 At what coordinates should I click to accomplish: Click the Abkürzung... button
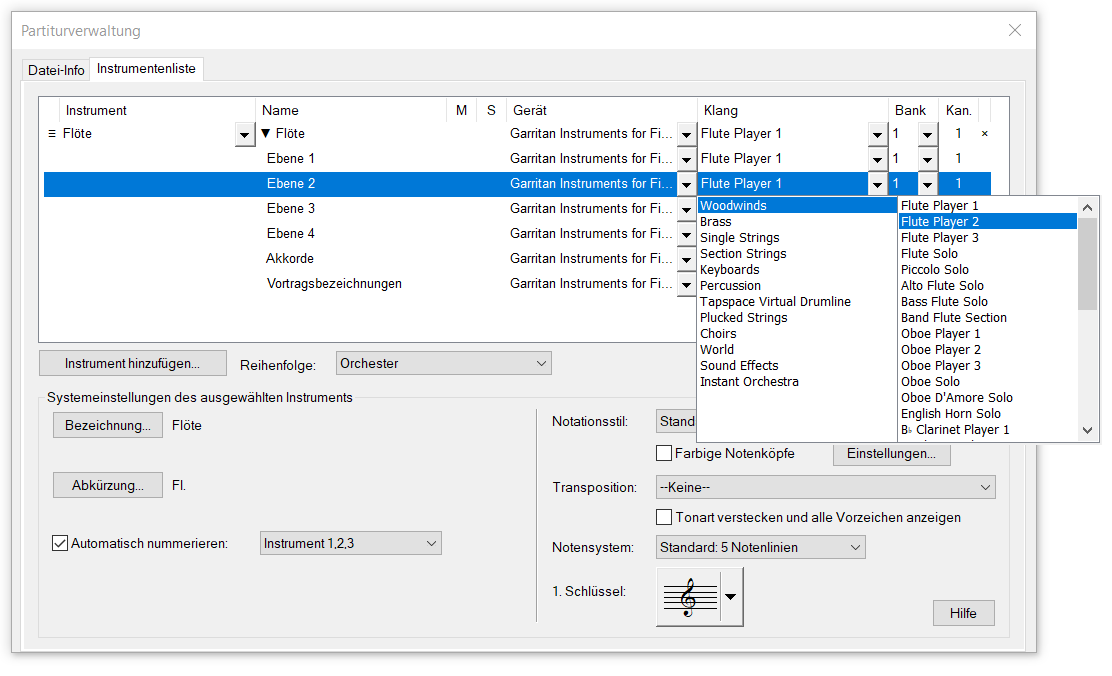108,485
